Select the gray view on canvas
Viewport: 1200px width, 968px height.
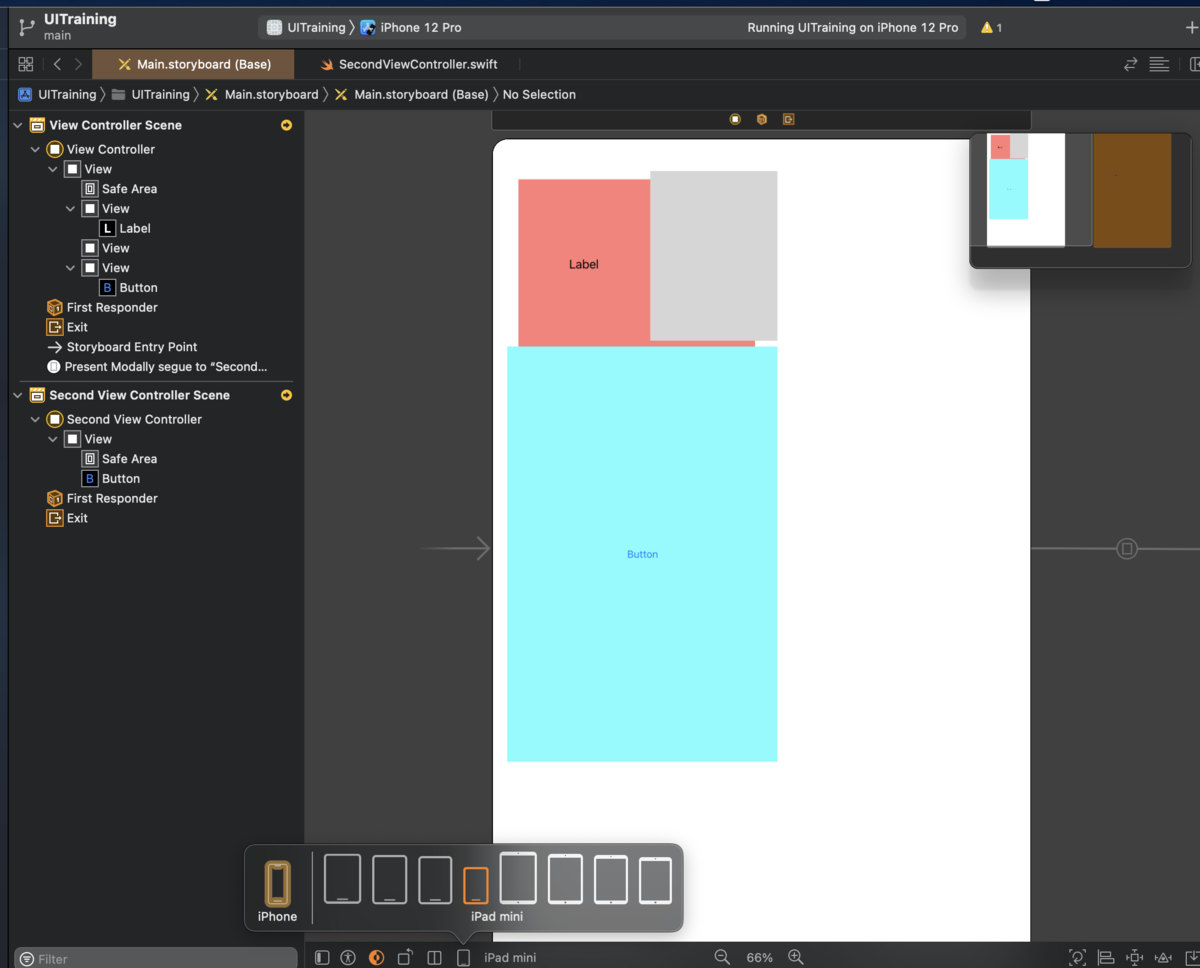tap(714, 255)
